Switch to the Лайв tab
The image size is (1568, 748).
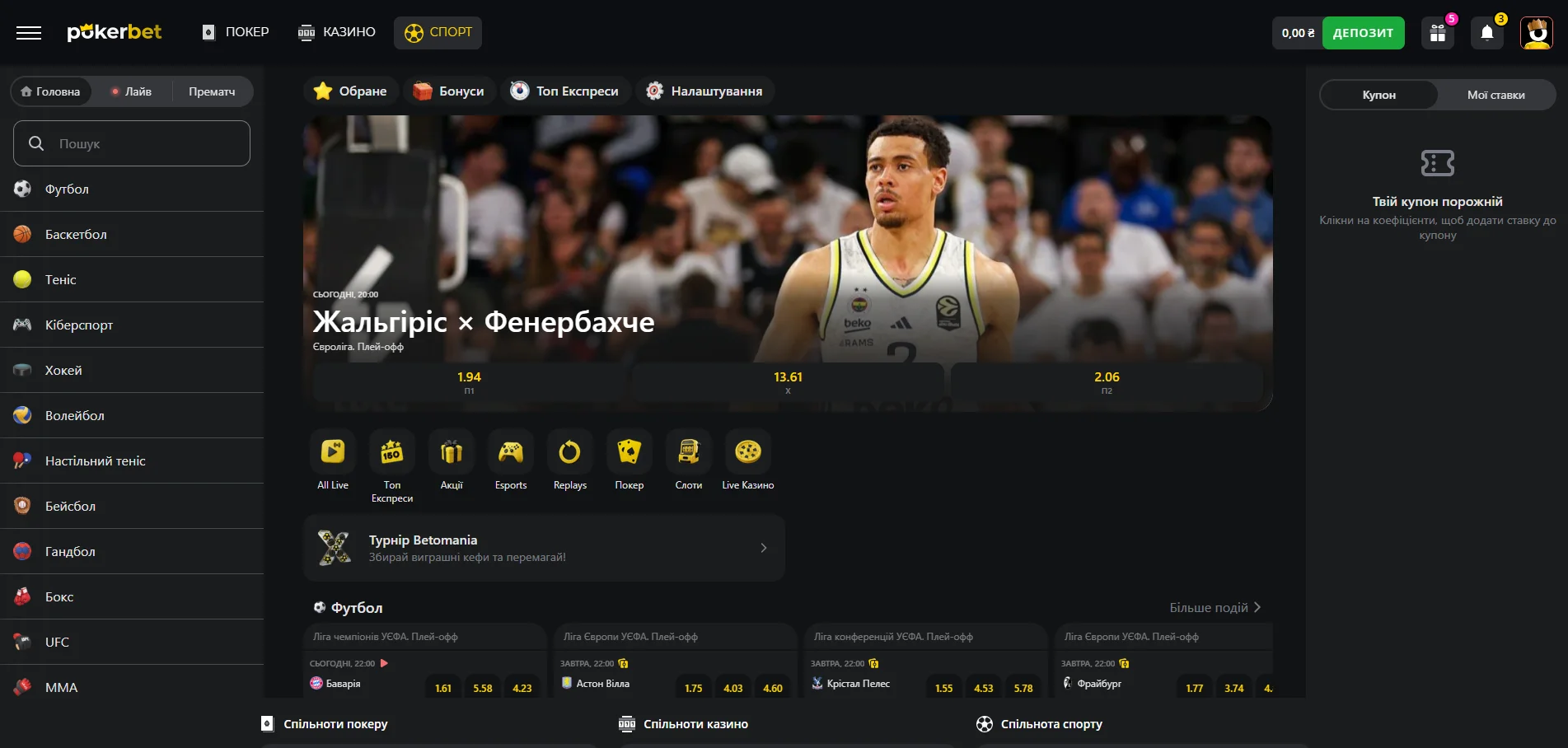point(132,91)
